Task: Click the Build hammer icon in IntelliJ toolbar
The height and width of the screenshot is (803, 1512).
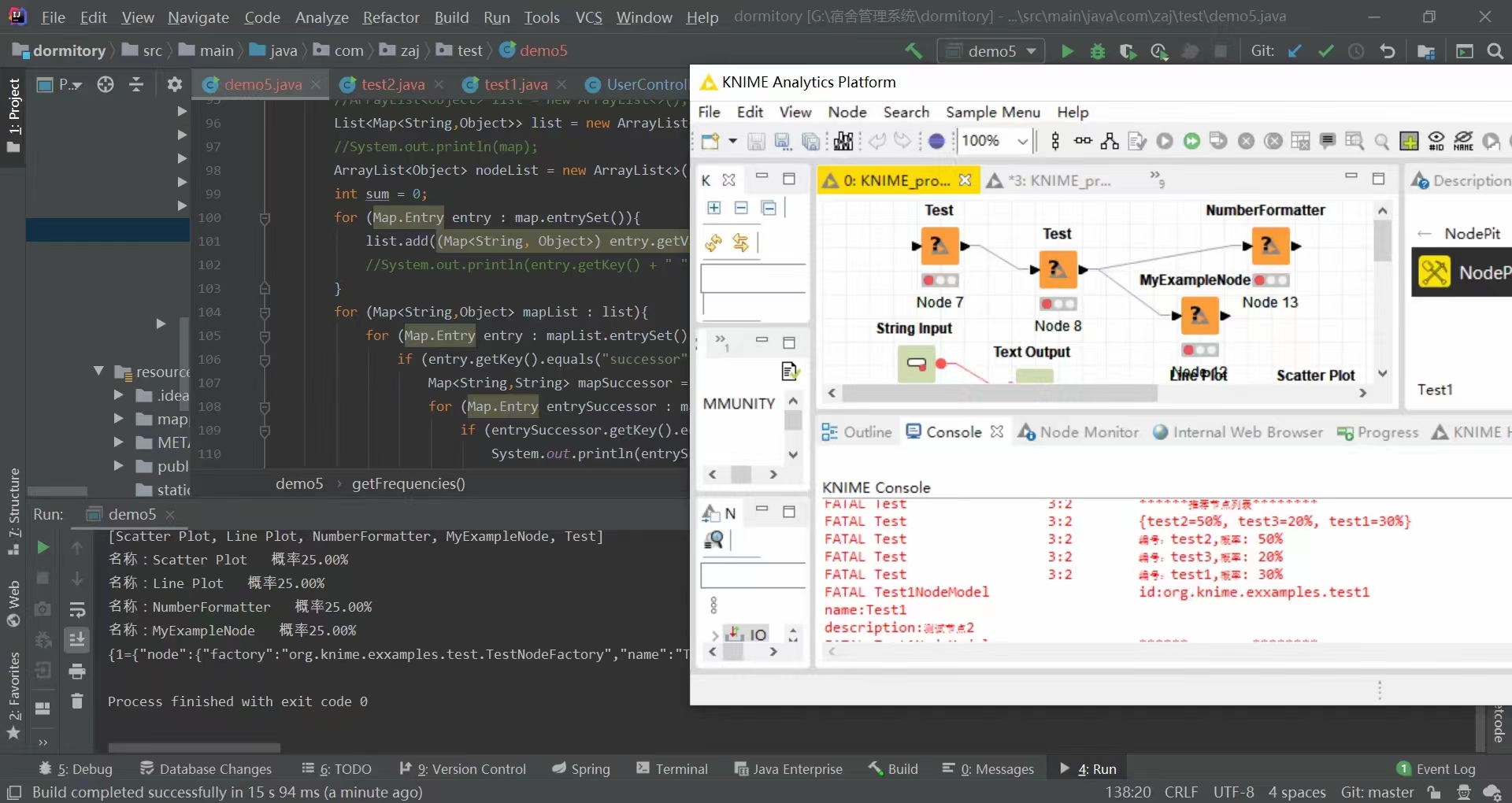Action: (913, 51)
